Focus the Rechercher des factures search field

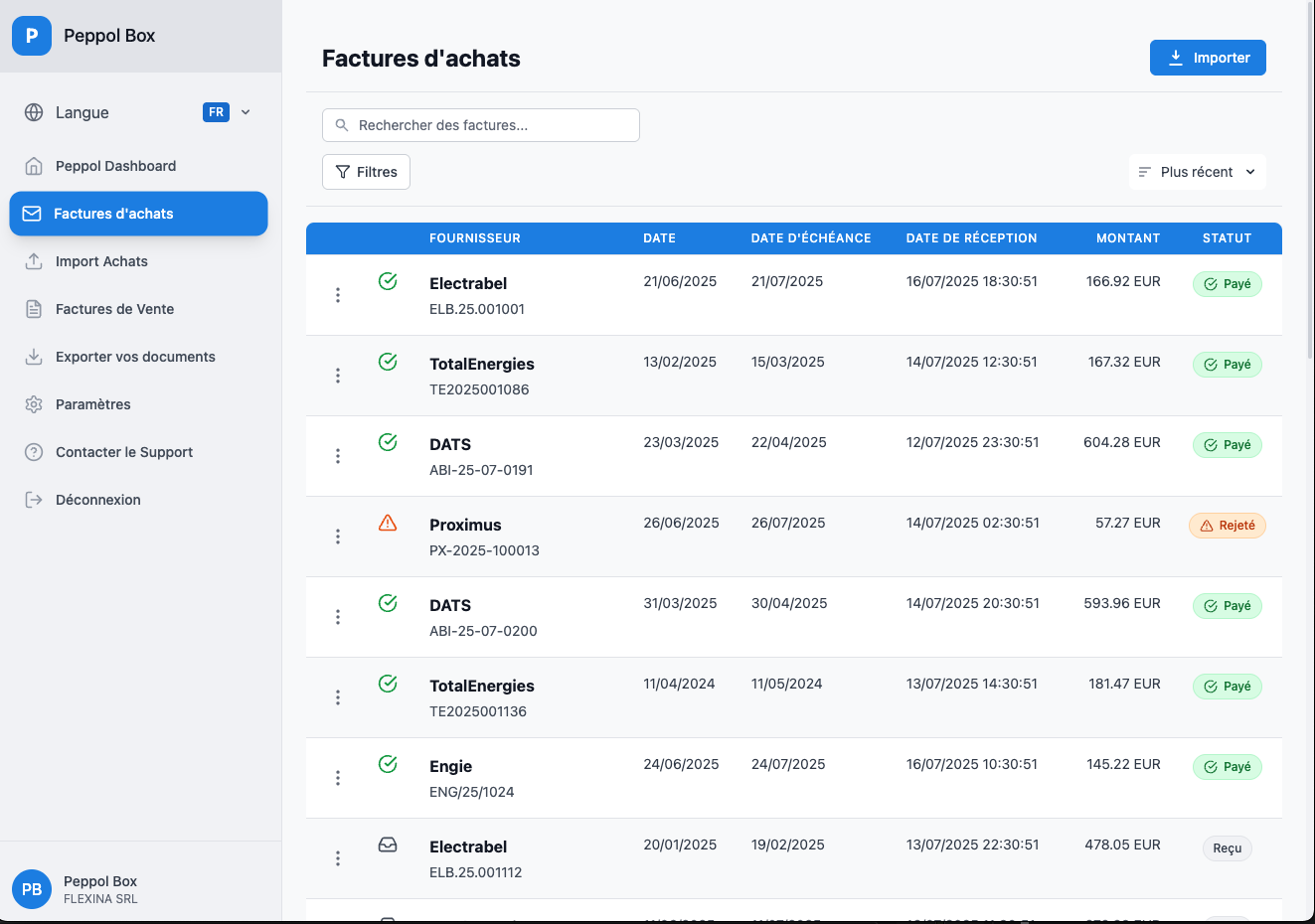(x=481, y=125)
